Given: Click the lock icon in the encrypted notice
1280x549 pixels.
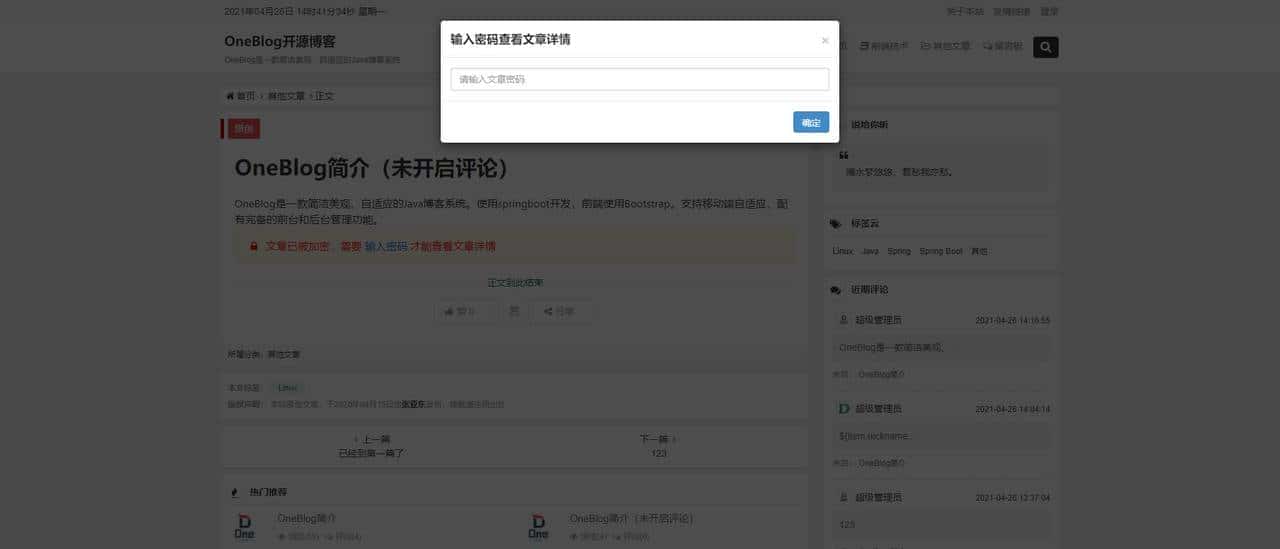Looking at the screenshot, I should point(254,246).
